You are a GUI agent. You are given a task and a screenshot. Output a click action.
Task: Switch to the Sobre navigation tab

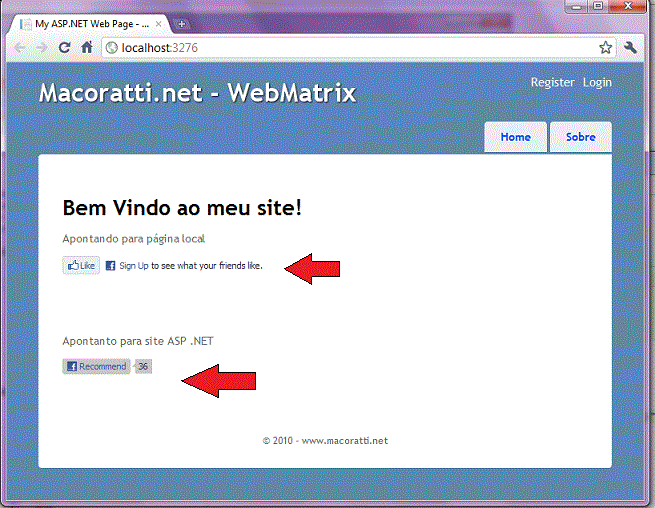point(581,137)
